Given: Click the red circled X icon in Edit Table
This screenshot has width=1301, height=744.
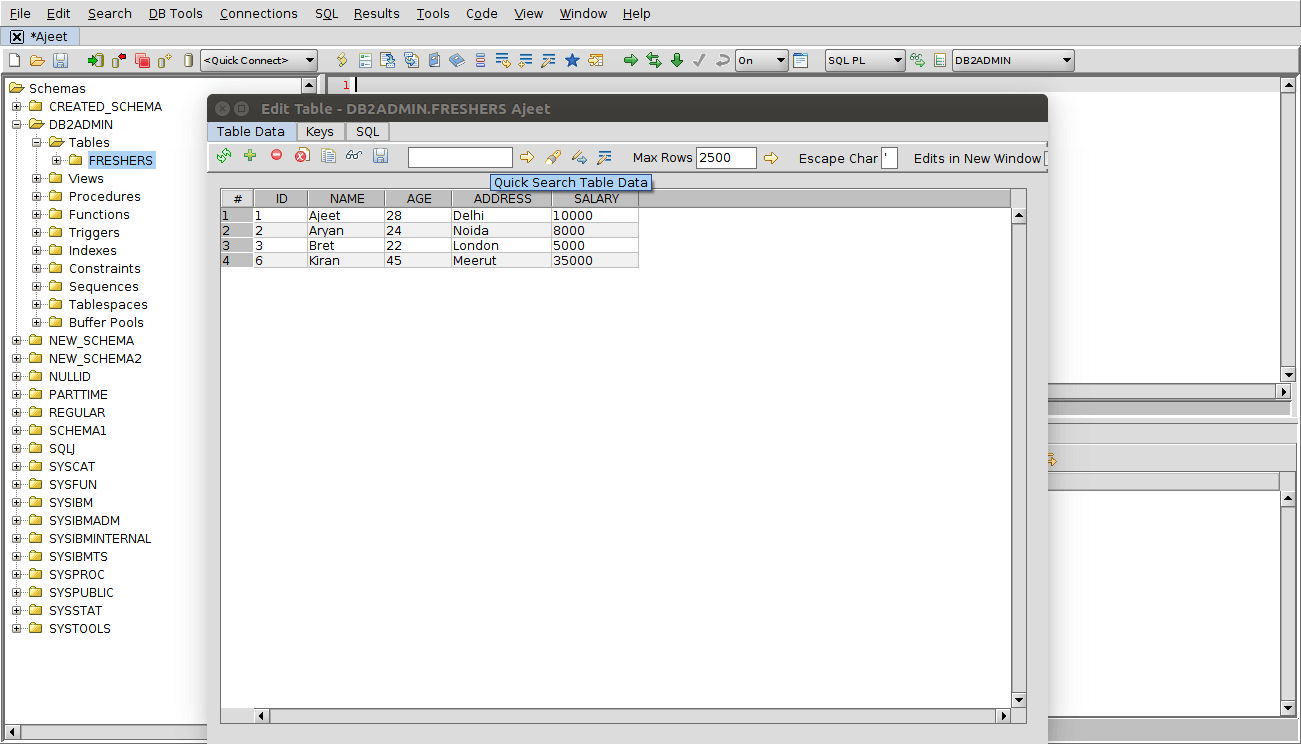Looking at the screenshot, I should (302, 156).
